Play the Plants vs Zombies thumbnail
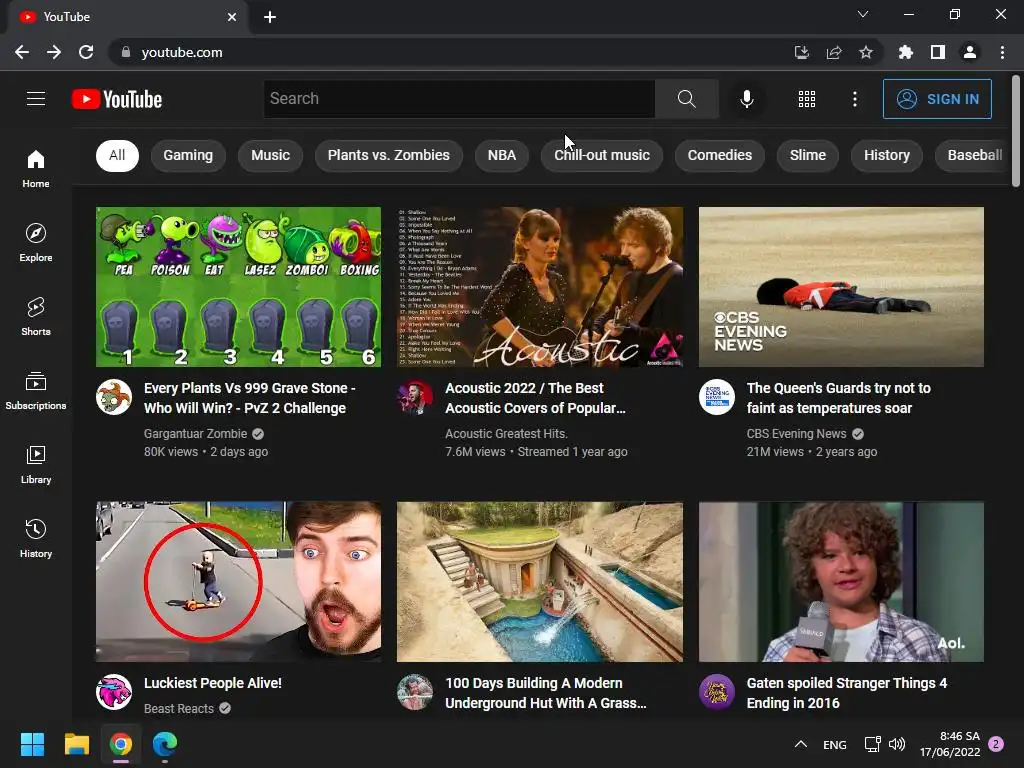The image size is (1024, 768). click(x=238, y=287)
